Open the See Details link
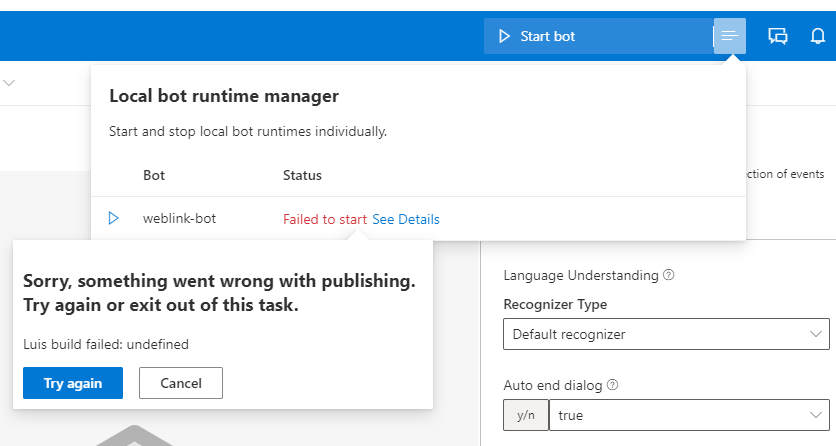836x446 pixels. click(406, 219)
